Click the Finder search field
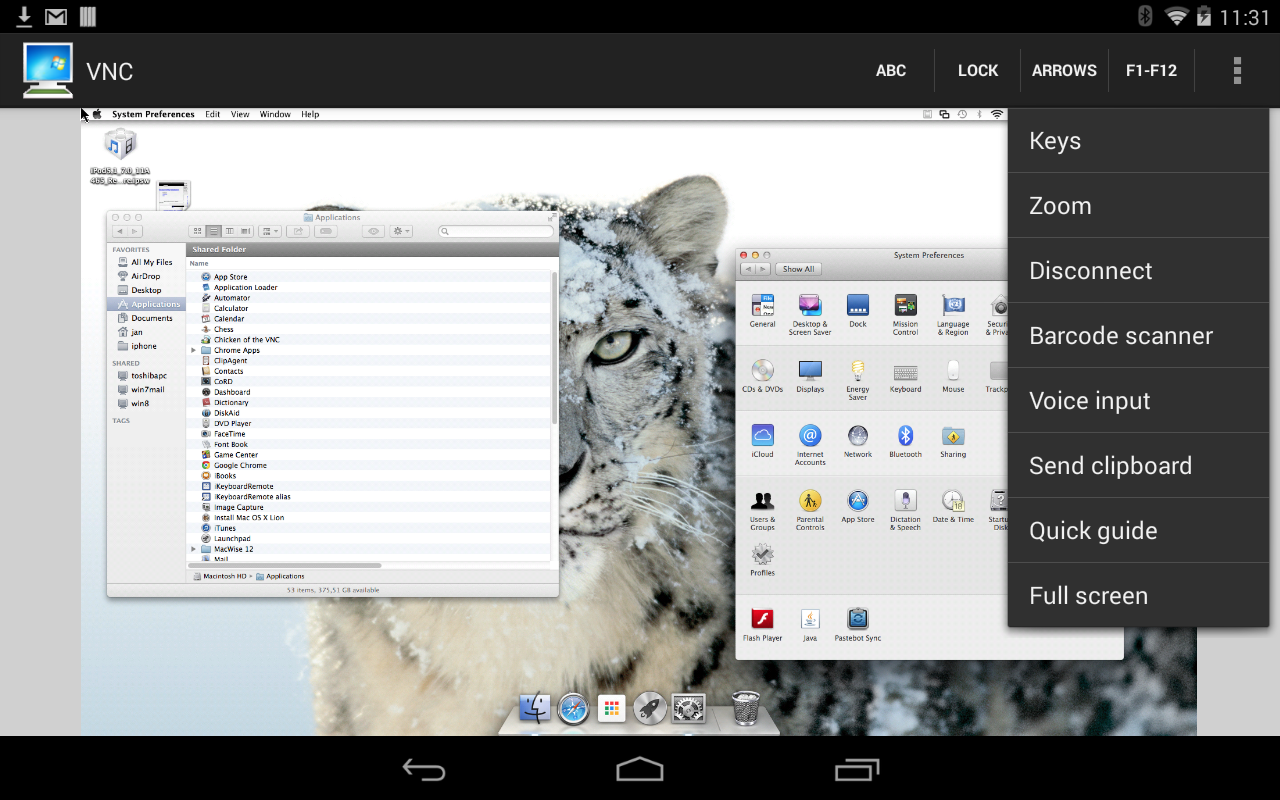Viewport: 1280px width, 800px height. [496, 231]
